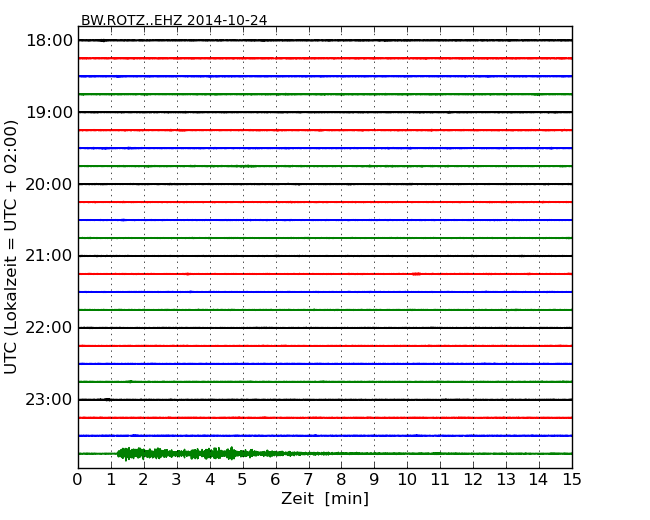Image resolution: width=650 pixels, height=520 pixels.
Task: Click the x-axis tick label 1
Action: point(111,480)
